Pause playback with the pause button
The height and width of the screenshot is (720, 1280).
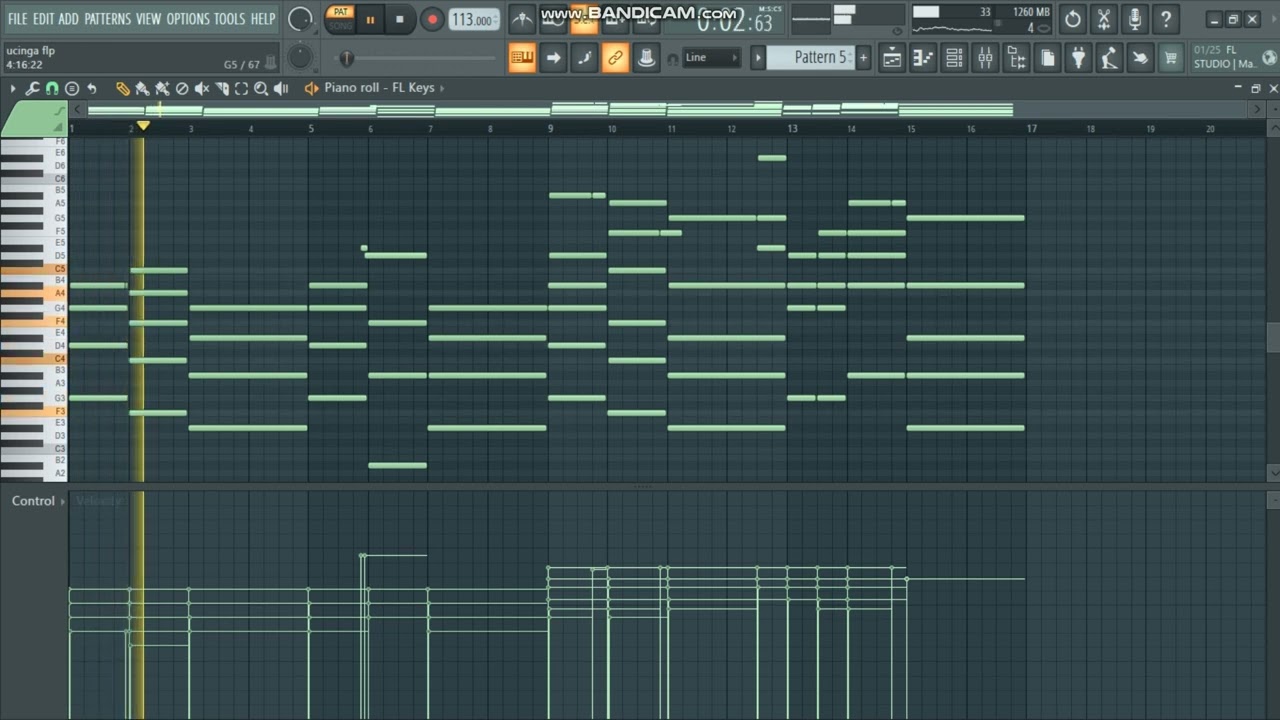(370, 19)
